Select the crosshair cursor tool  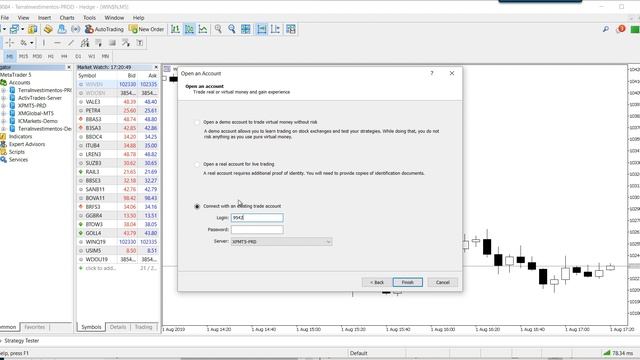[9, 43]
